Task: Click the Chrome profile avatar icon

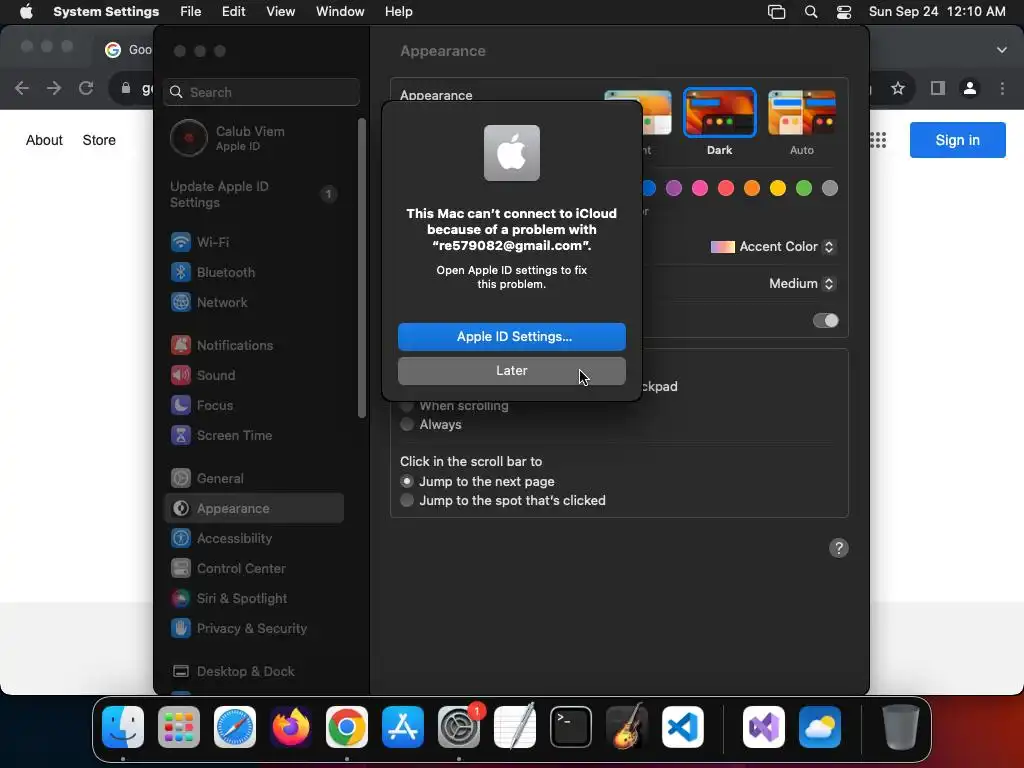Action: point(970,88)
